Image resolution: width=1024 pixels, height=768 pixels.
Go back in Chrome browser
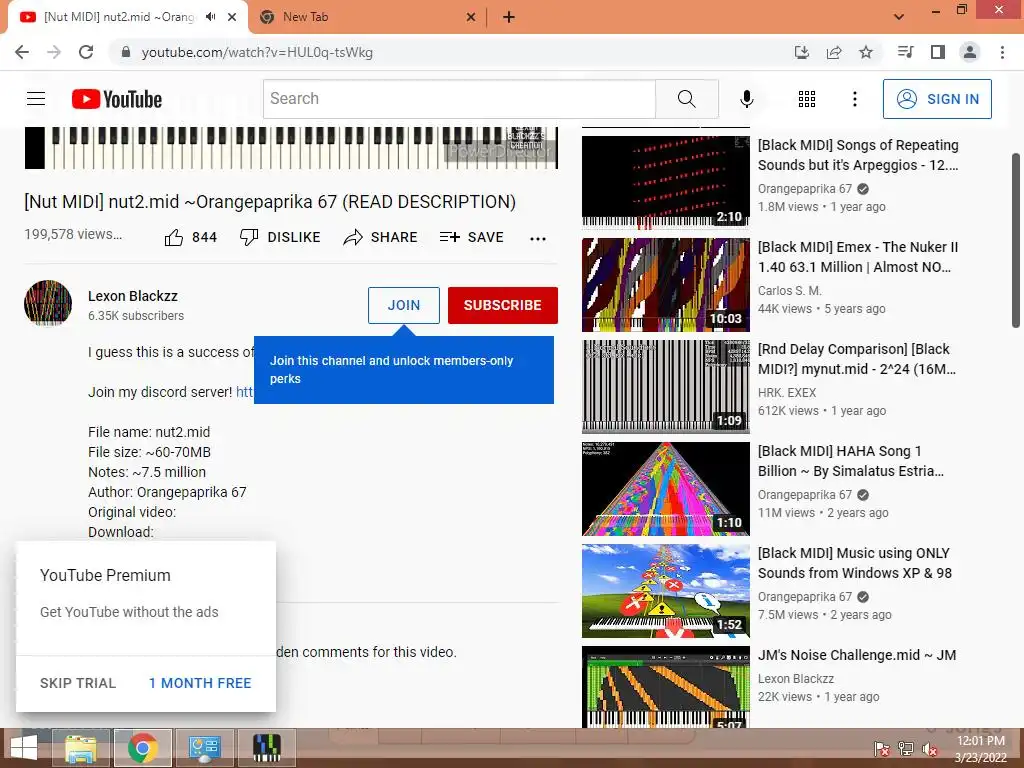[22, 52]
